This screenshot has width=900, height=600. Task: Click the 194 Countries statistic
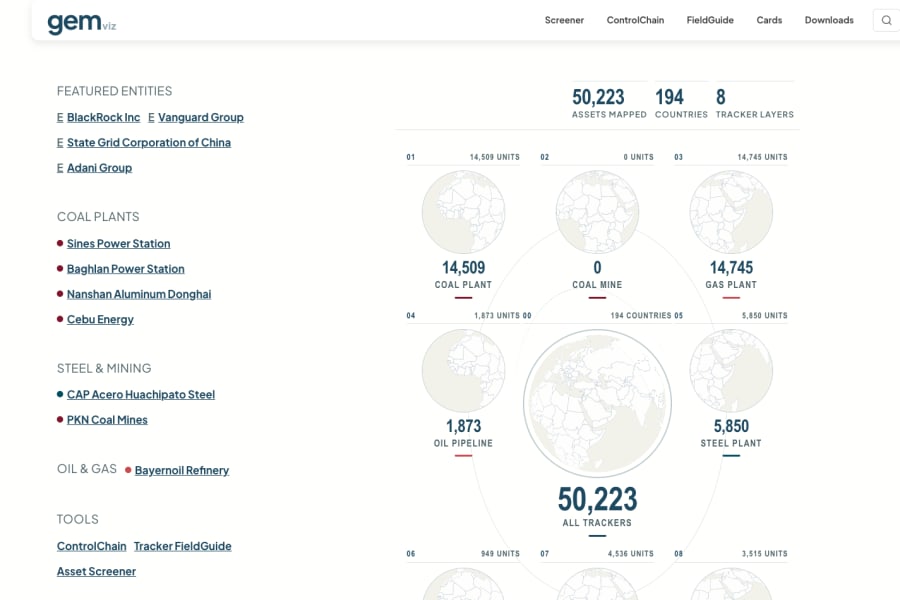tap(681, 103)
